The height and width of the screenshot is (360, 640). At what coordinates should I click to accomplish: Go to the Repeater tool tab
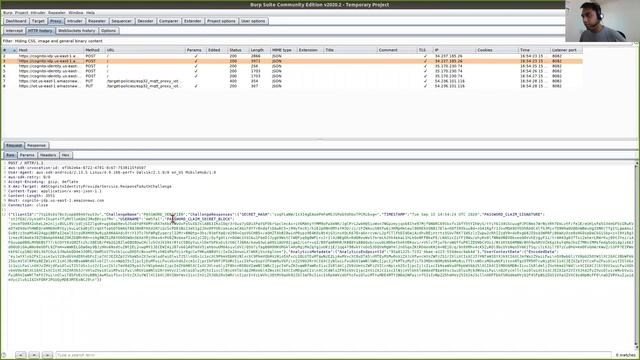click(x=97, y=21)
